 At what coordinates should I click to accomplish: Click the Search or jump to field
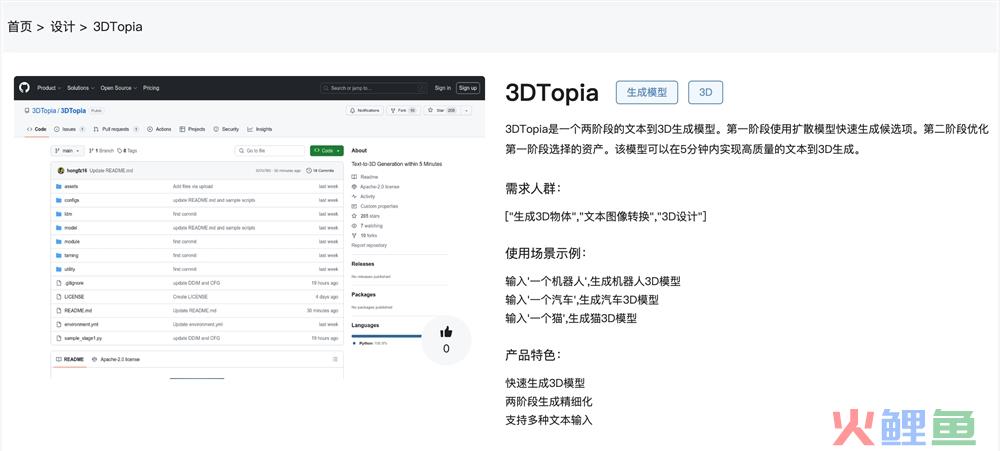coord(374,88)
